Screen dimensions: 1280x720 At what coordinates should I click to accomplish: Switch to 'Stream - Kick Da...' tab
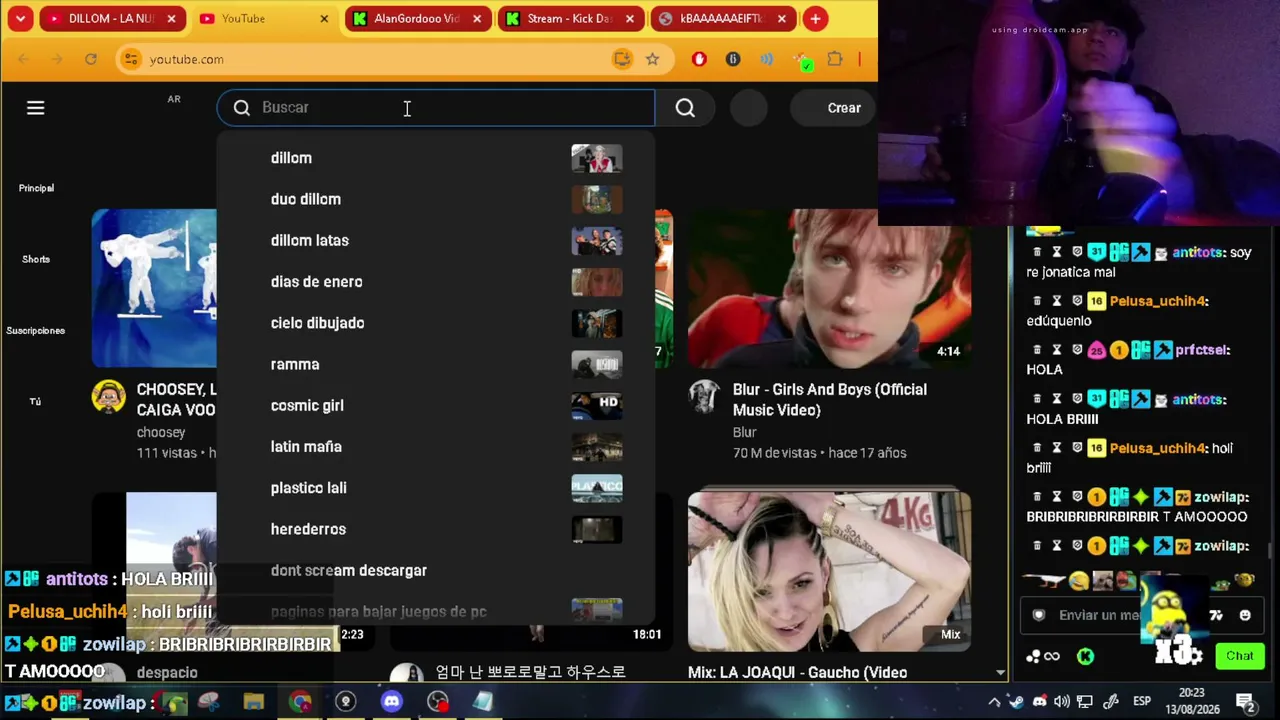click(x=569, y=19)
